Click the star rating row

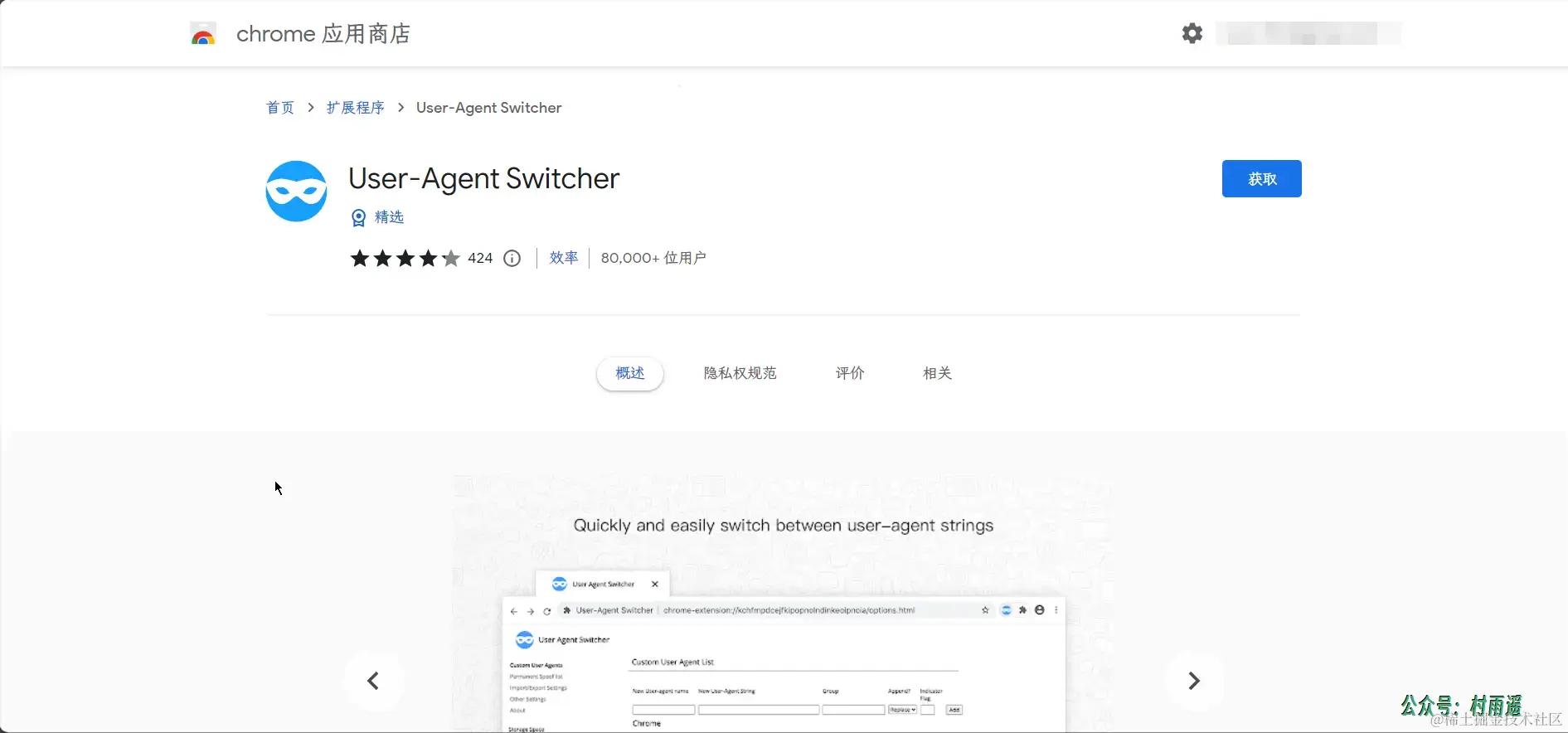405,259
